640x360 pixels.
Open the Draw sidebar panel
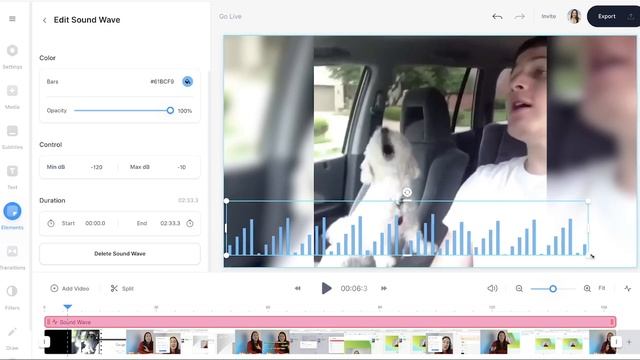coord(12,338)
